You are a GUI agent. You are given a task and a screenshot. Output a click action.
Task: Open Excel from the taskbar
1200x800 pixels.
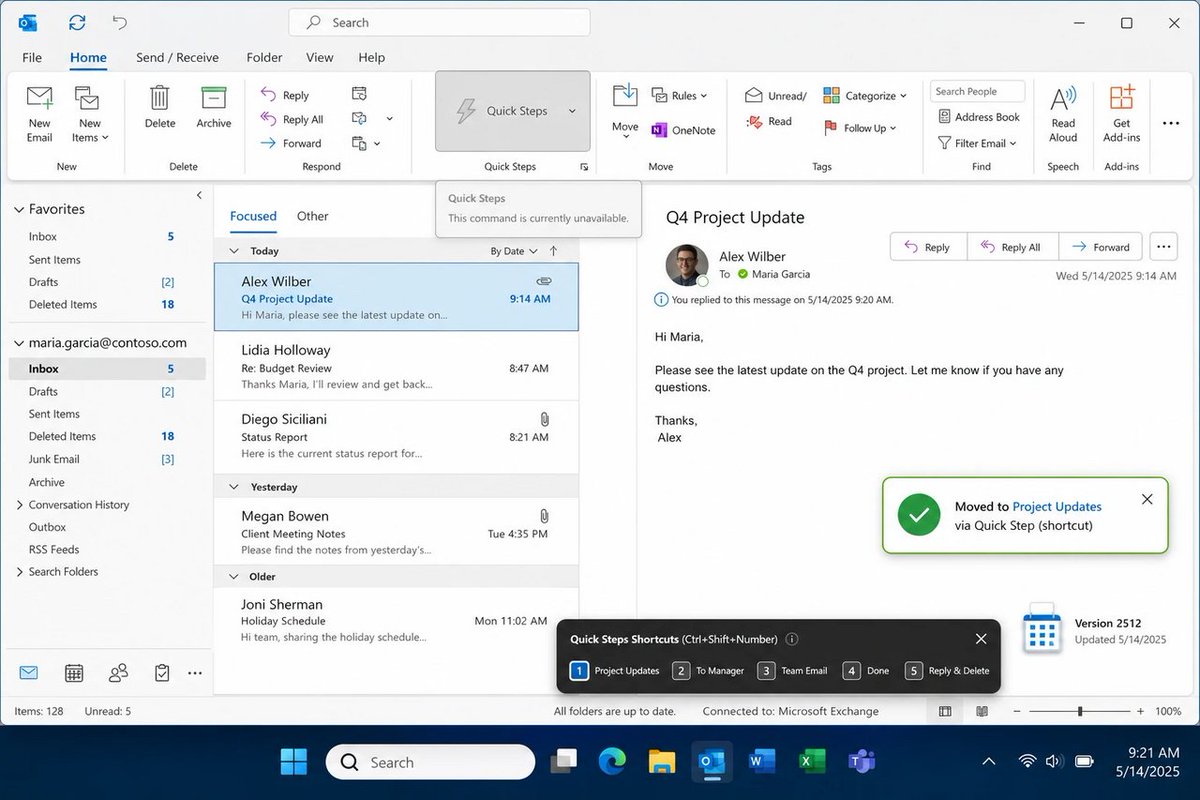811,762
